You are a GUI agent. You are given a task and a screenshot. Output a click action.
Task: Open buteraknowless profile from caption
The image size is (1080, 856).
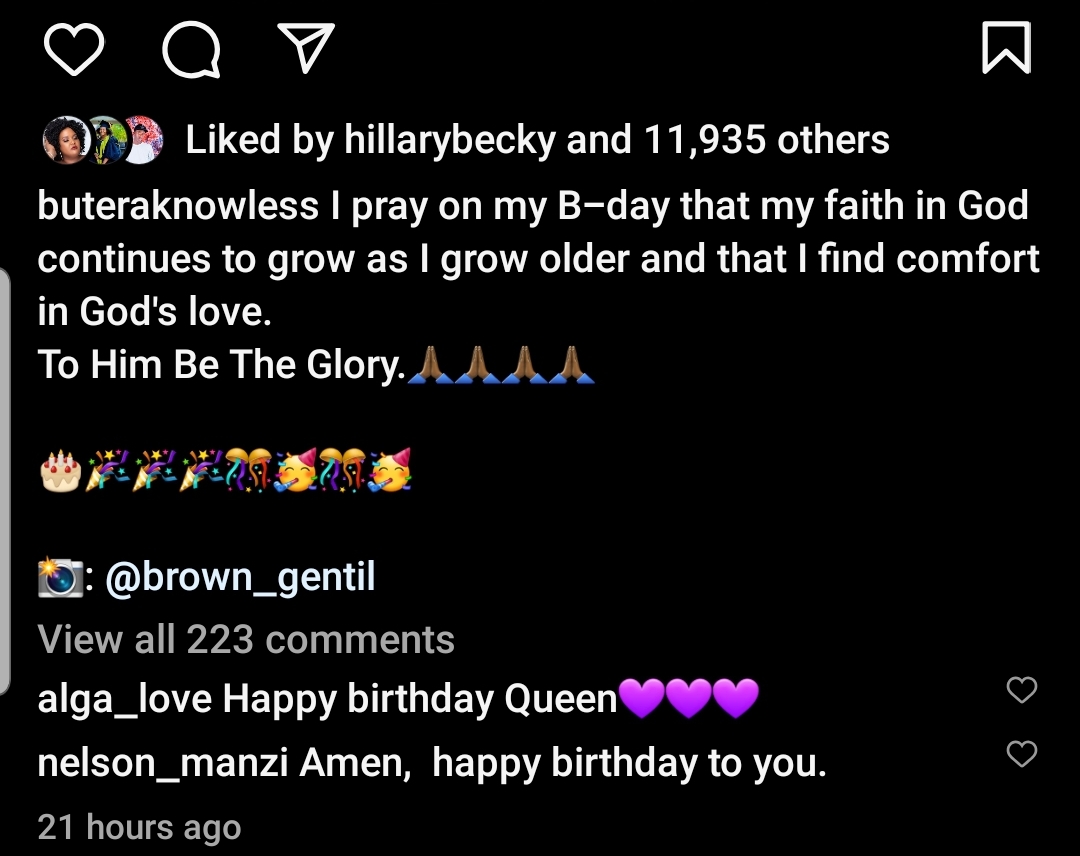pos(178,206)
